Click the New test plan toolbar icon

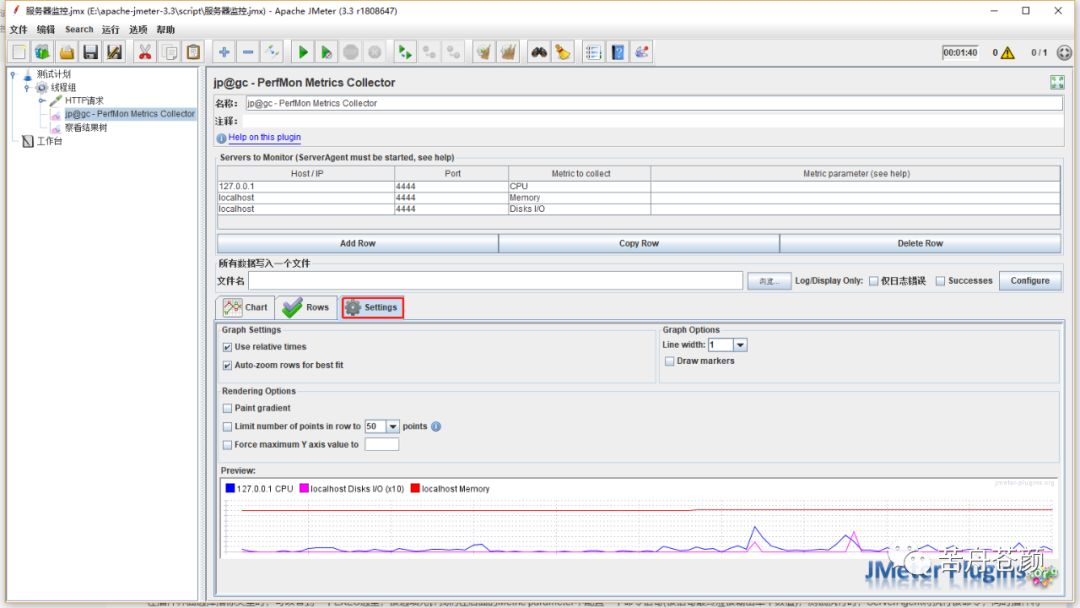19,52
